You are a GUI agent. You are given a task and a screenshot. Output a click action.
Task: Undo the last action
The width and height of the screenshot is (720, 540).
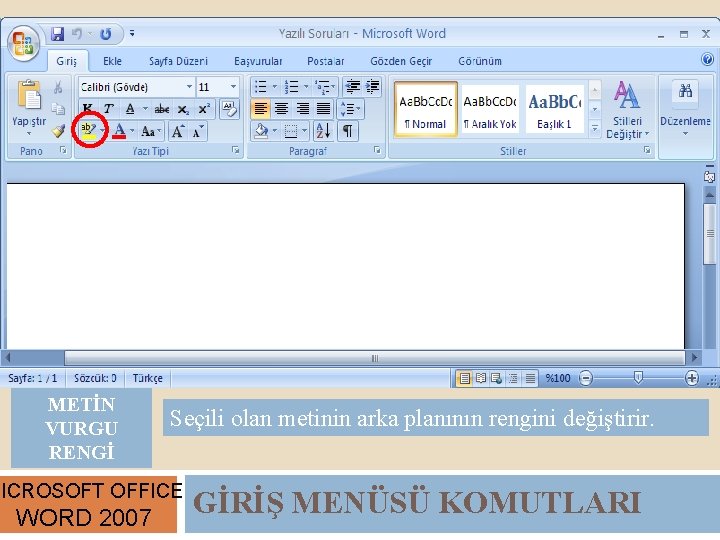point(77,34)
